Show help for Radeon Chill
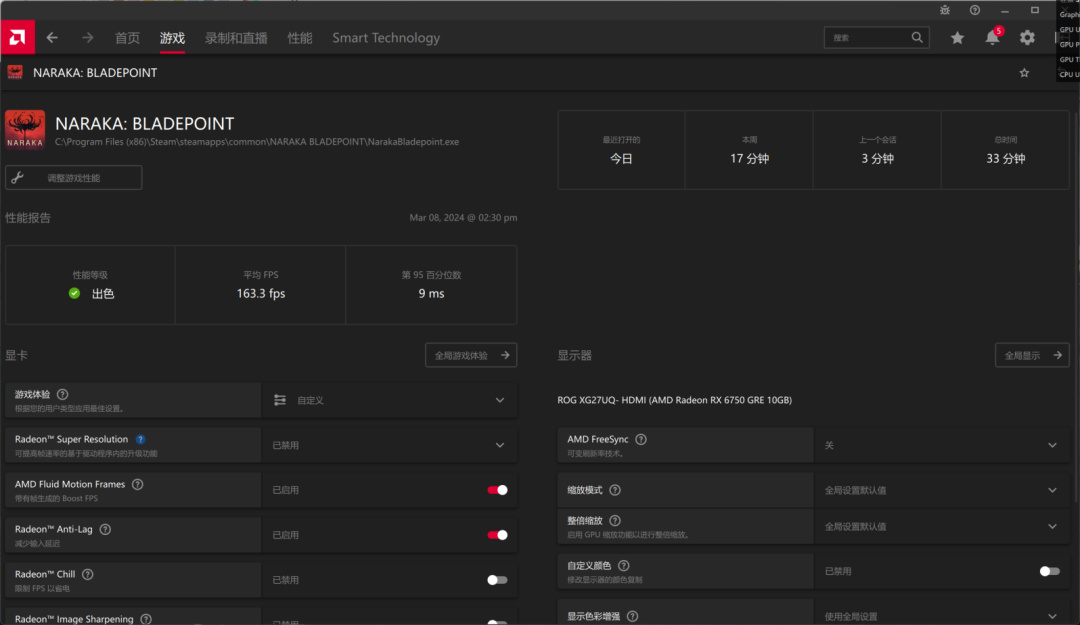 [x=87, y=574]
